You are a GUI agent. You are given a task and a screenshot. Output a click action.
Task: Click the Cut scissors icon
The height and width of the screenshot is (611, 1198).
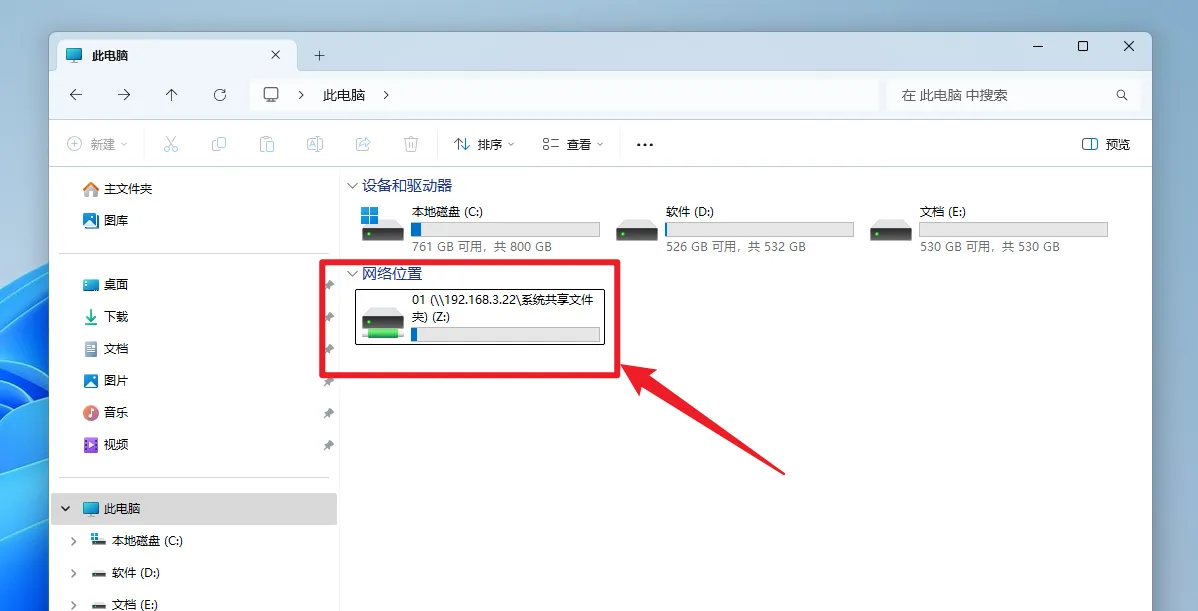[x=170, y=144]
